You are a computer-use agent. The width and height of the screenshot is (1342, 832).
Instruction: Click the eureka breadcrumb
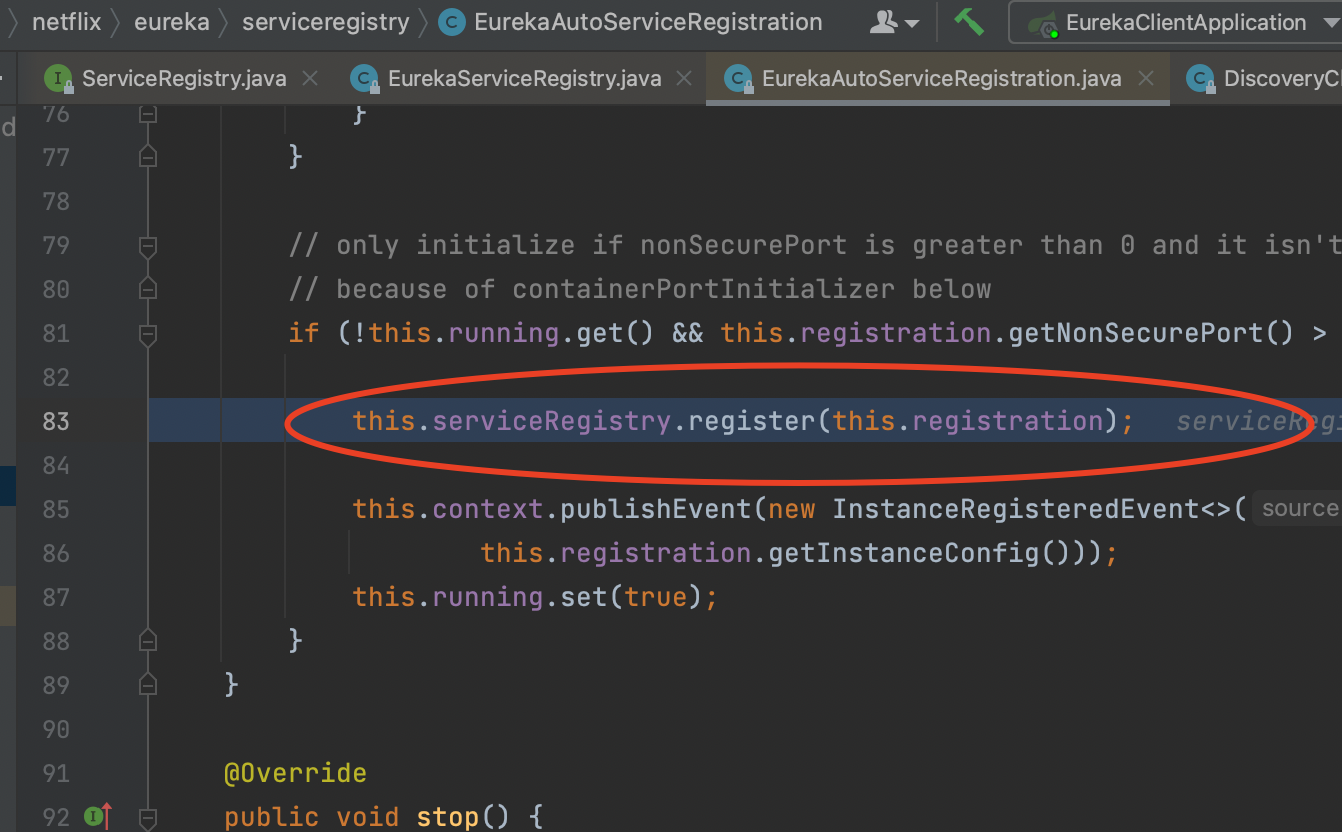point(172,22)
